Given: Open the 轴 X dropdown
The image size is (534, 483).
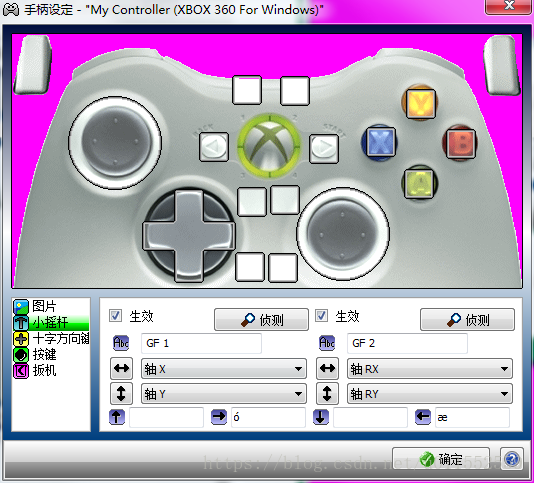Looking at the screenshot, I should pyautogui.click(x=224, y=369).
